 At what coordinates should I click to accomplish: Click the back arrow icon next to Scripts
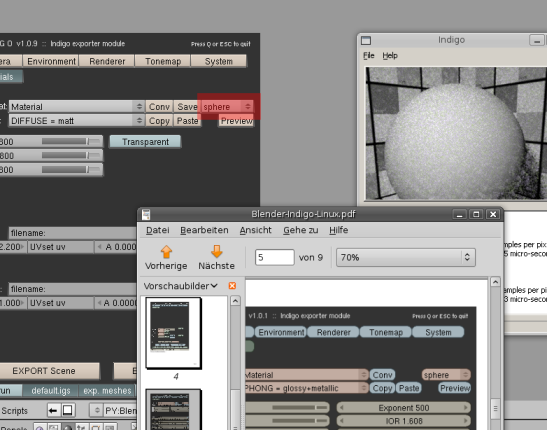[x=53, y=410]
